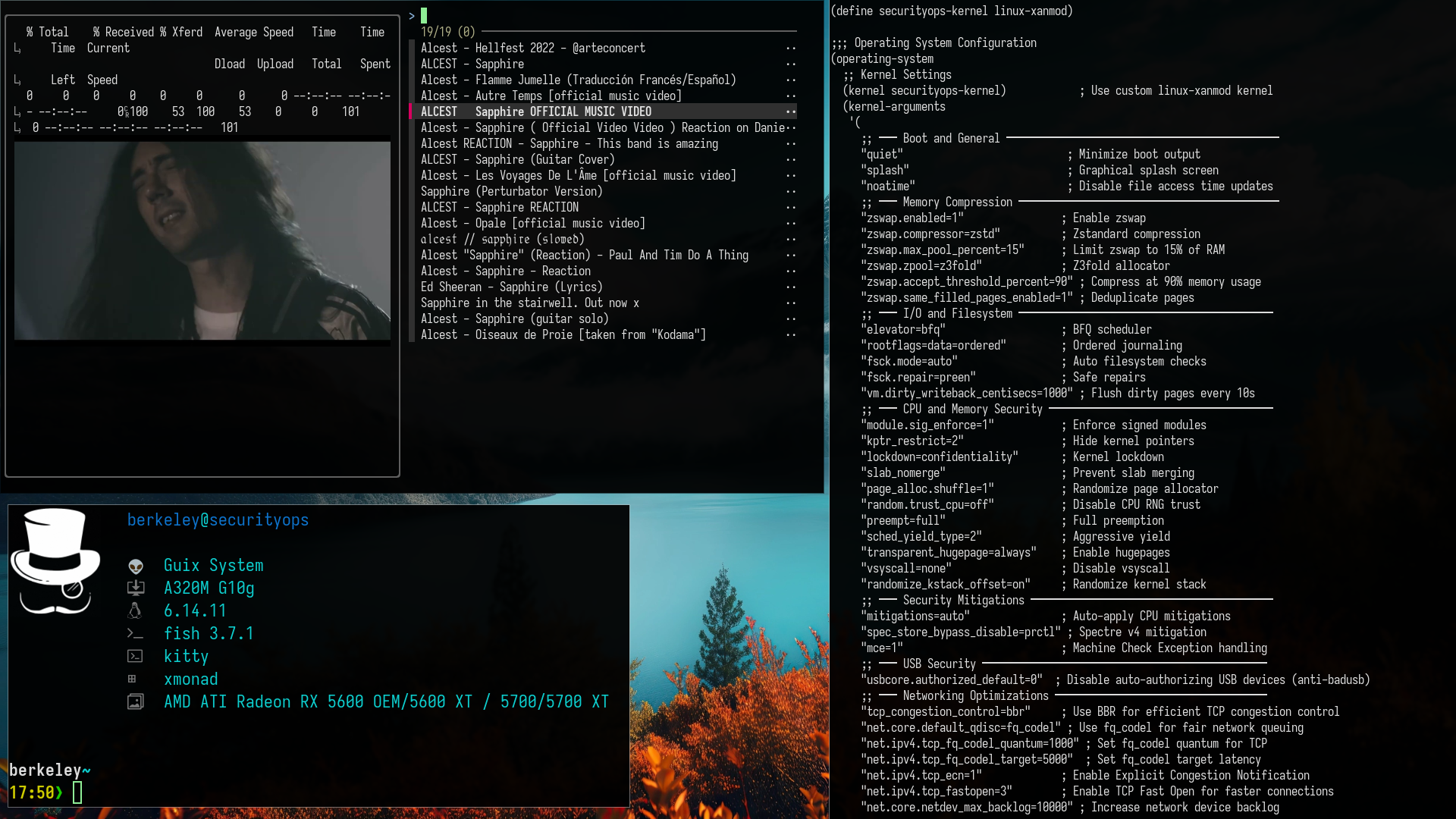
Task: Click the alien OS icon beside Guix System
Action: [x=136, y=566]
